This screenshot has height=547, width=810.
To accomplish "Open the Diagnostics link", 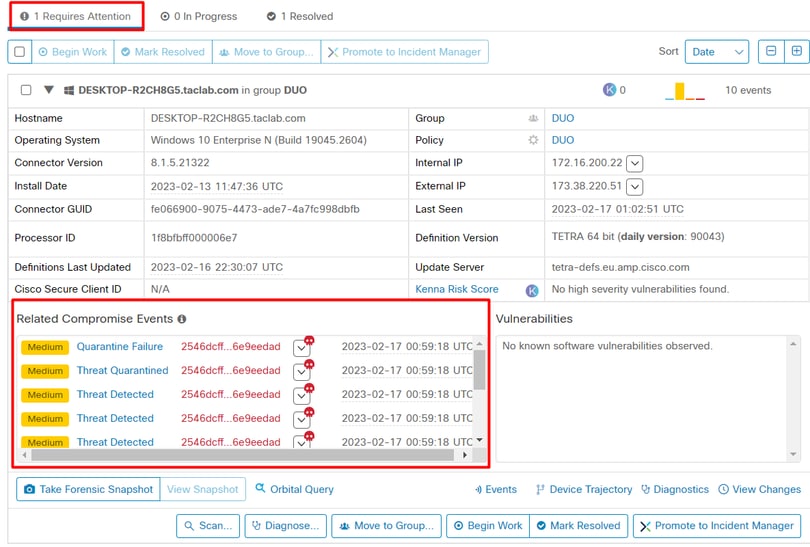I will coord(675,489).
